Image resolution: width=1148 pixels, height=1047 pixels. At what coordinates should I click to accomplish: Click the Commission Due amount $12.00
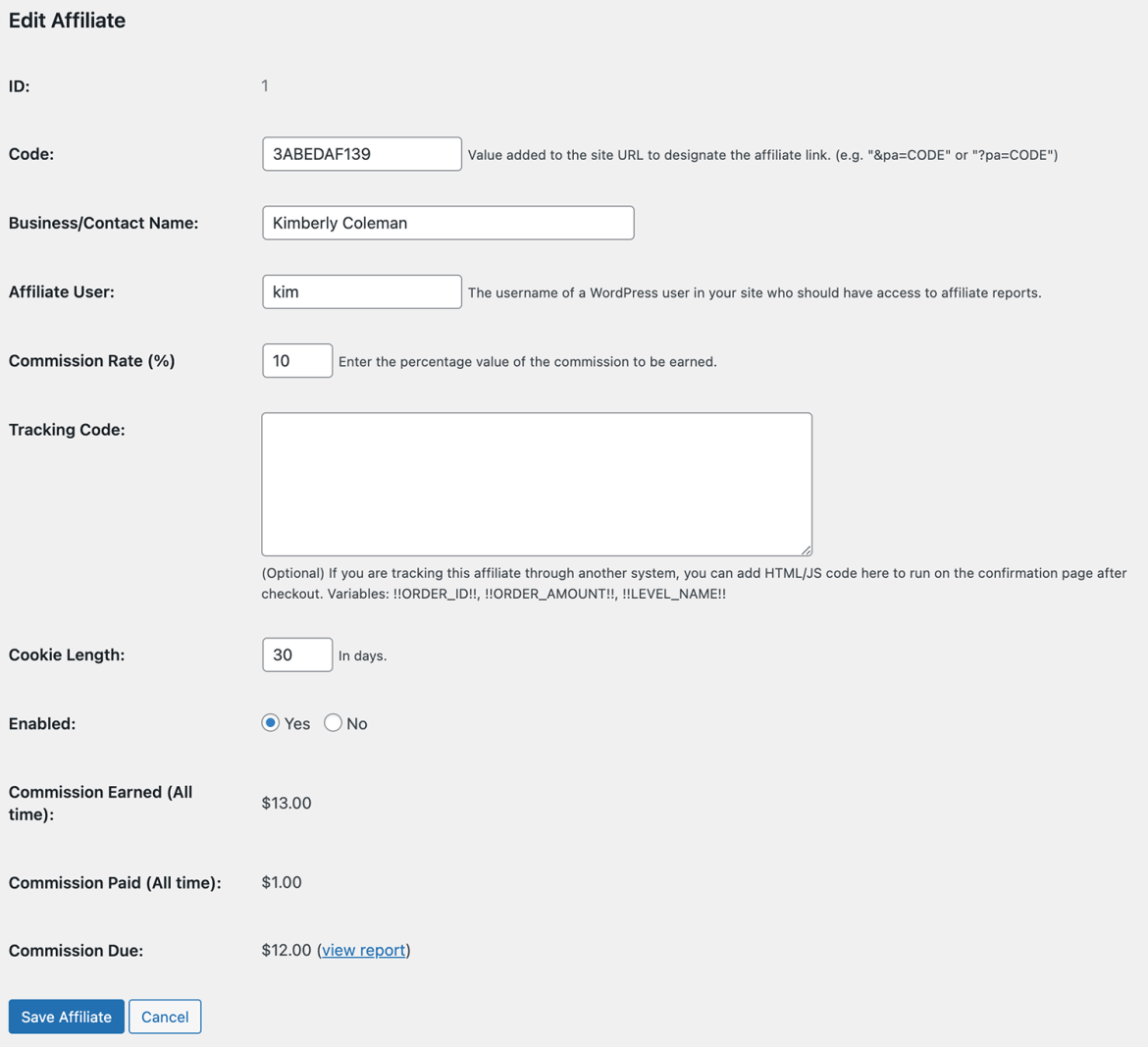coord(285,950)
